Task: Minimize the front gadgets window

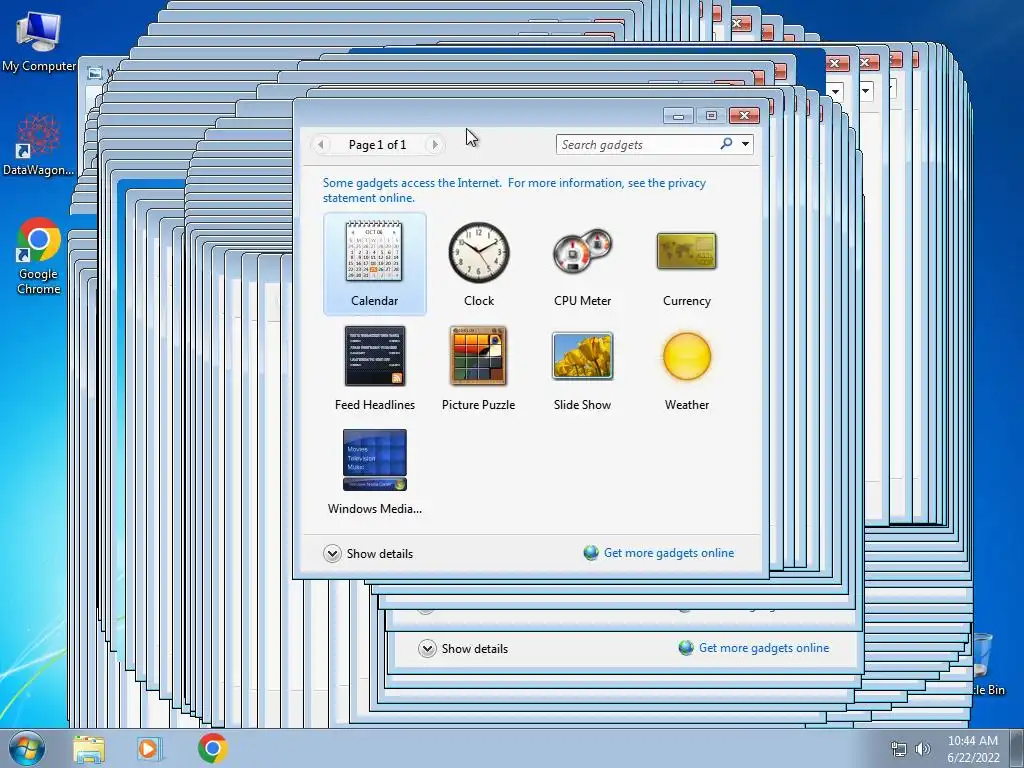Action: point(678,116)
